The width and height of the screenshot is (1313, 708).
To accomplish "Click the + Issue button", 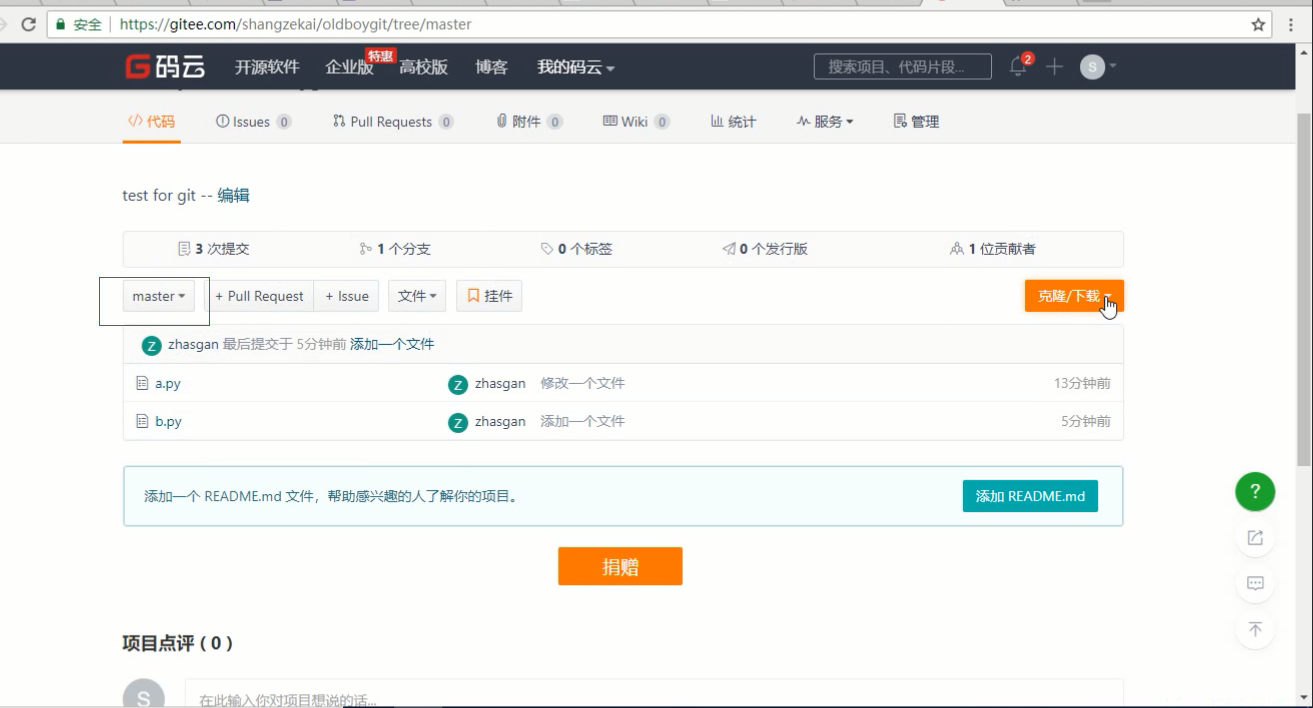I will (x=347, y=296).
